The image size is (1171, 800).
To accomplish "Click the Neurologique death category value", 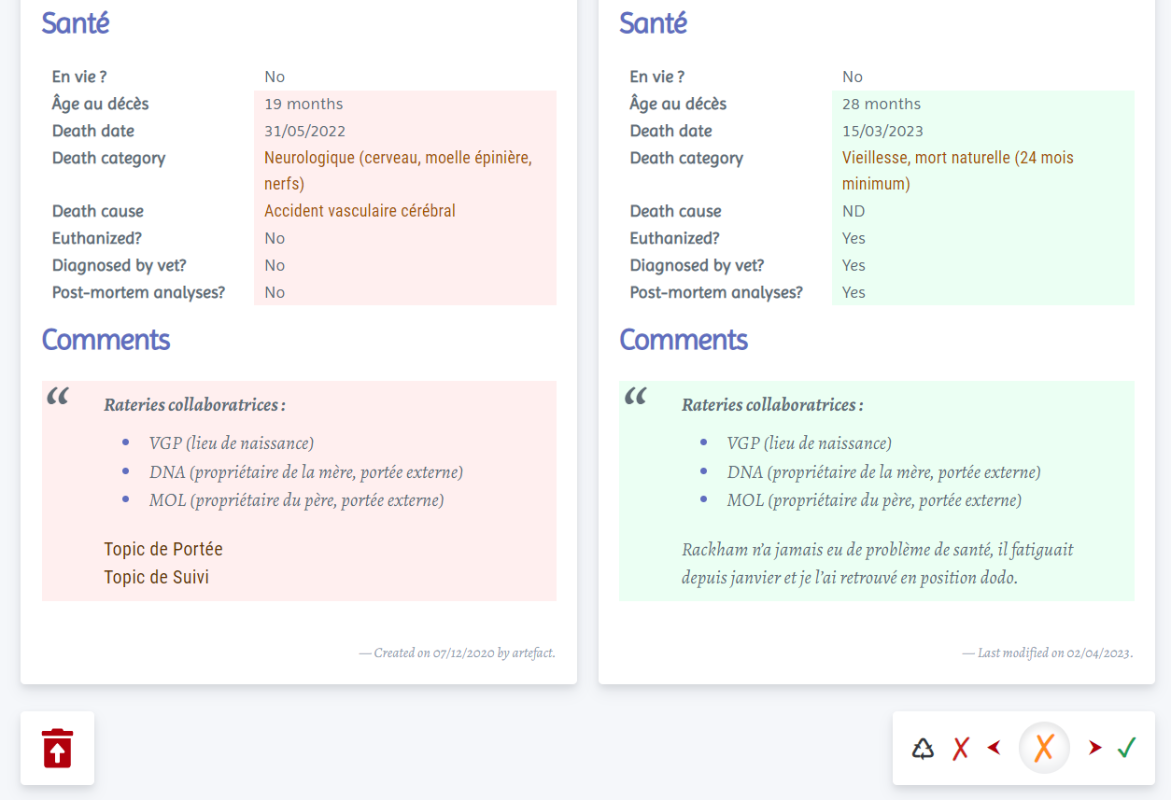I will (397, 170).
